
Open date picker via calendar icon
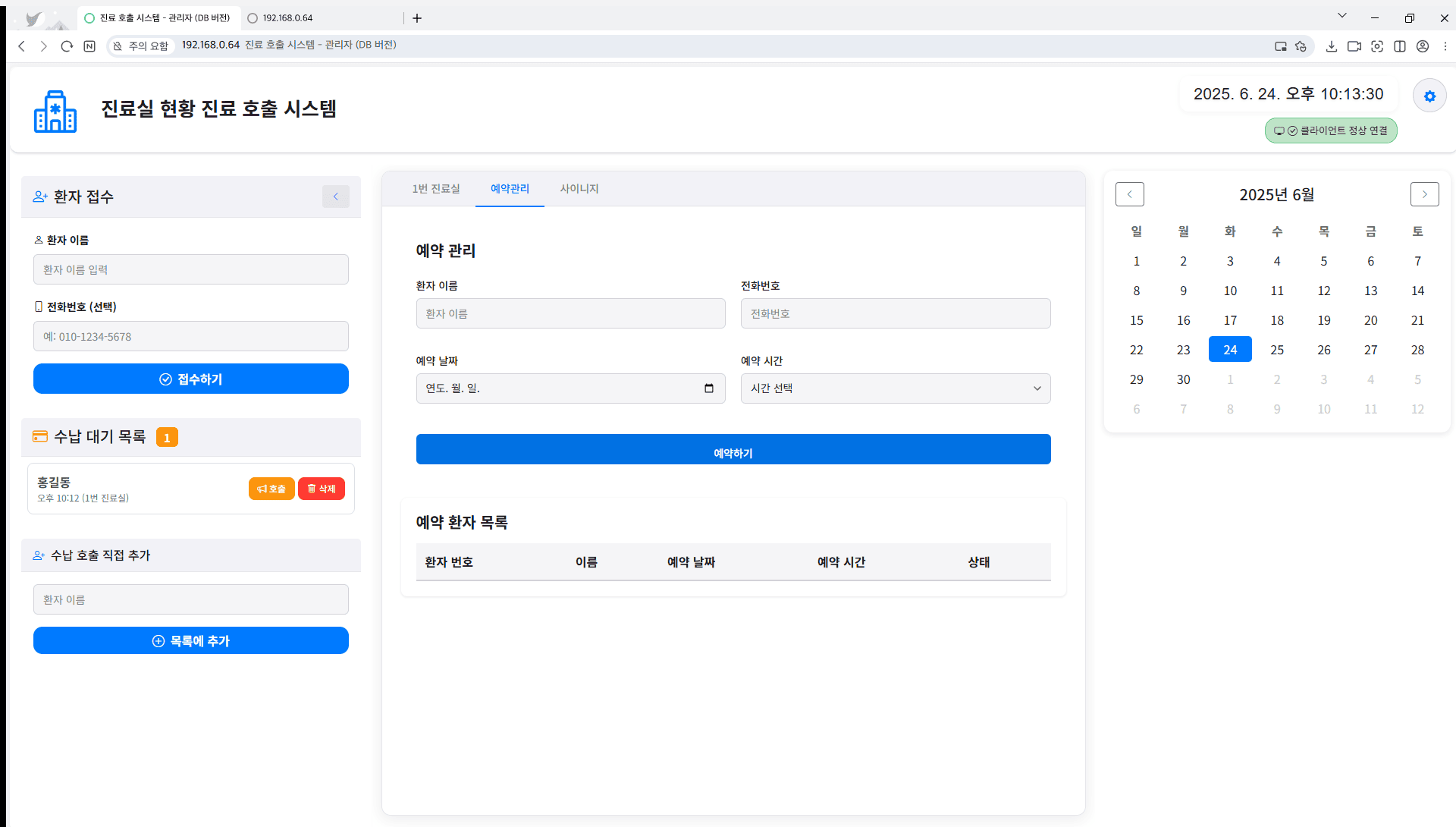click(x=709, y=388)
